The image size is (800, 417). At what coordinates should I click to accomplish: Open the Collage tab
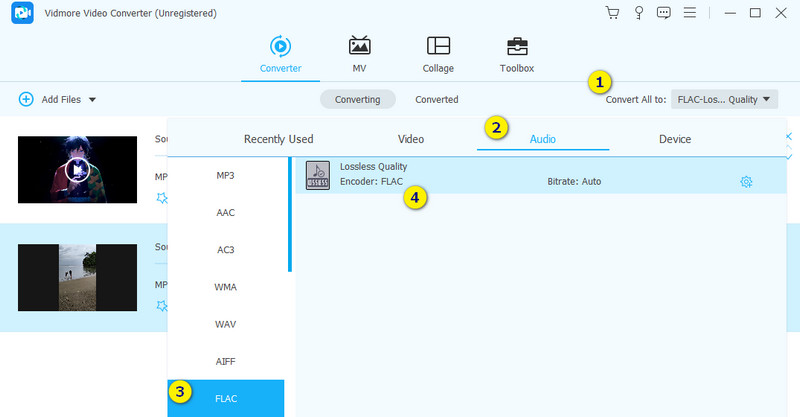click(x=438, y=54)
